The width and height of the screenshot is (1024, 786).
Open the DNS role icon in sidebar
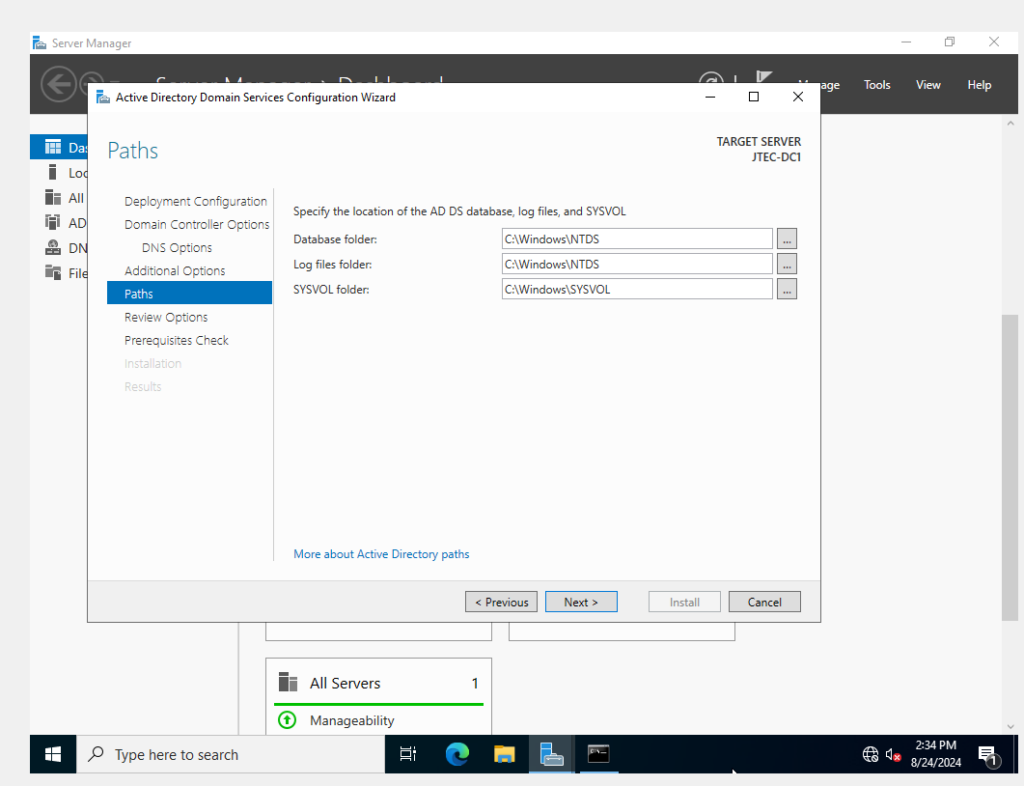[53, 247]
